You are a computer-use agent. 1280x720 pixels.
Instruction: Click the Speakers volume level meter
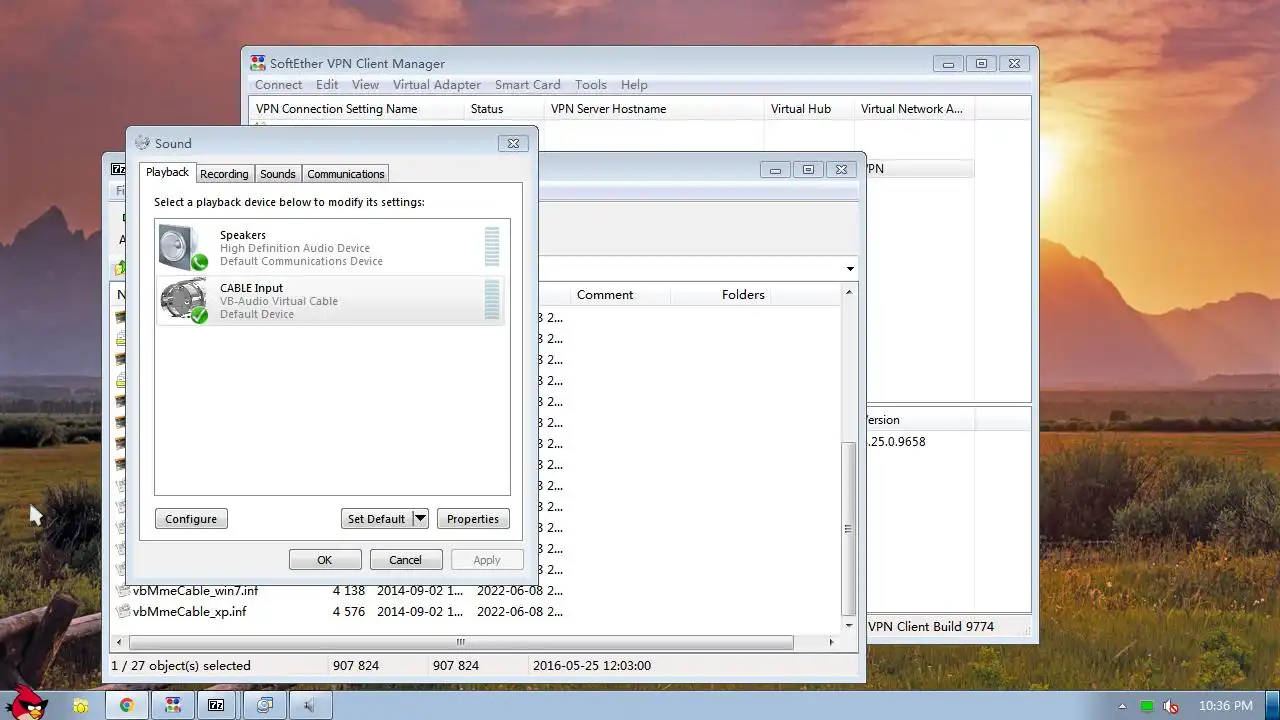pos(492,247)
